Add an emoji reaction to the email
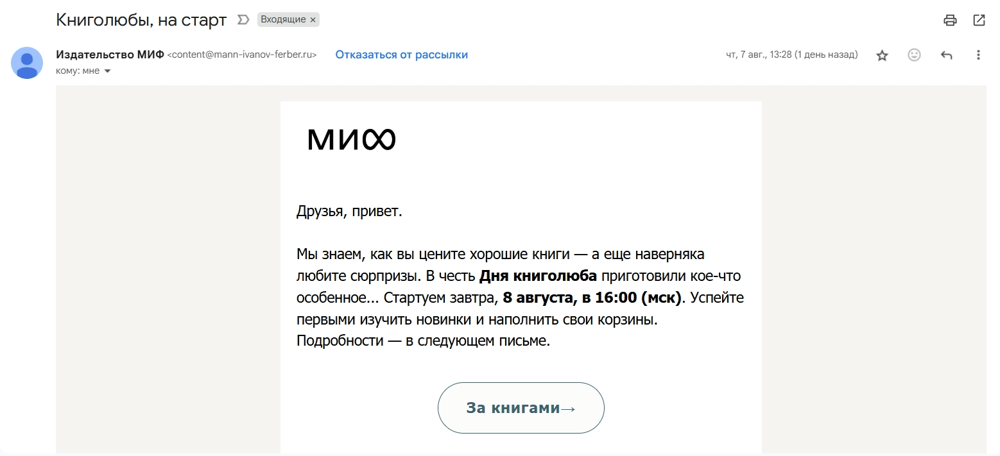 point(914,55)
